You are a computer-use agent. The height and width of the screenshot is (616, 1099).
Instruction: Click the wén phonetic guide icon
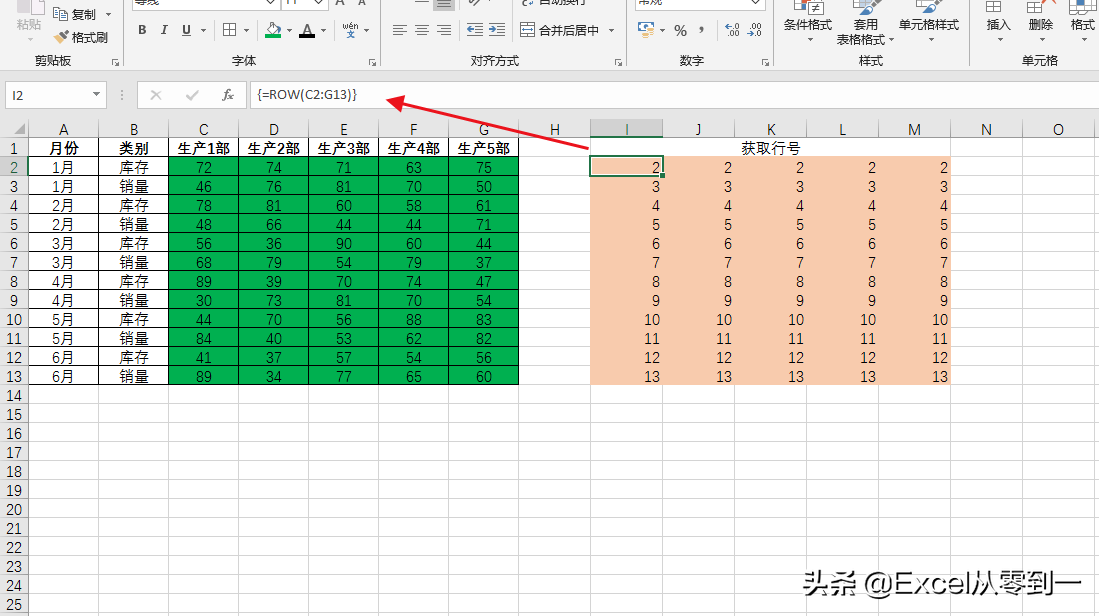(x=351, y=30)
